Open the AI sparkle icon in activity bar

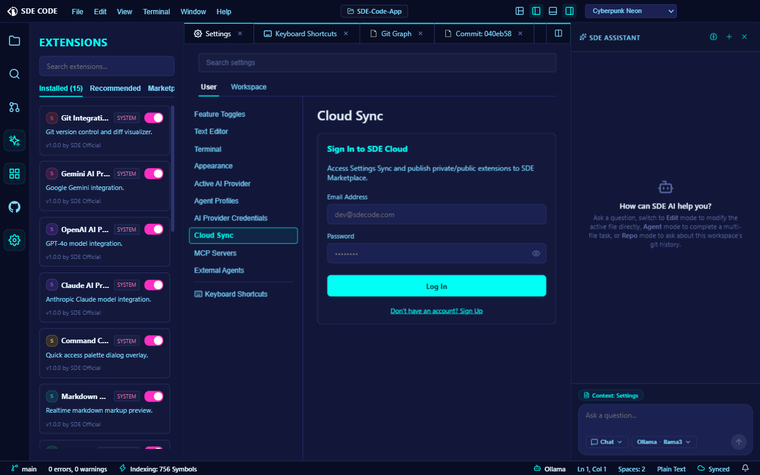(x=15, y=141)
